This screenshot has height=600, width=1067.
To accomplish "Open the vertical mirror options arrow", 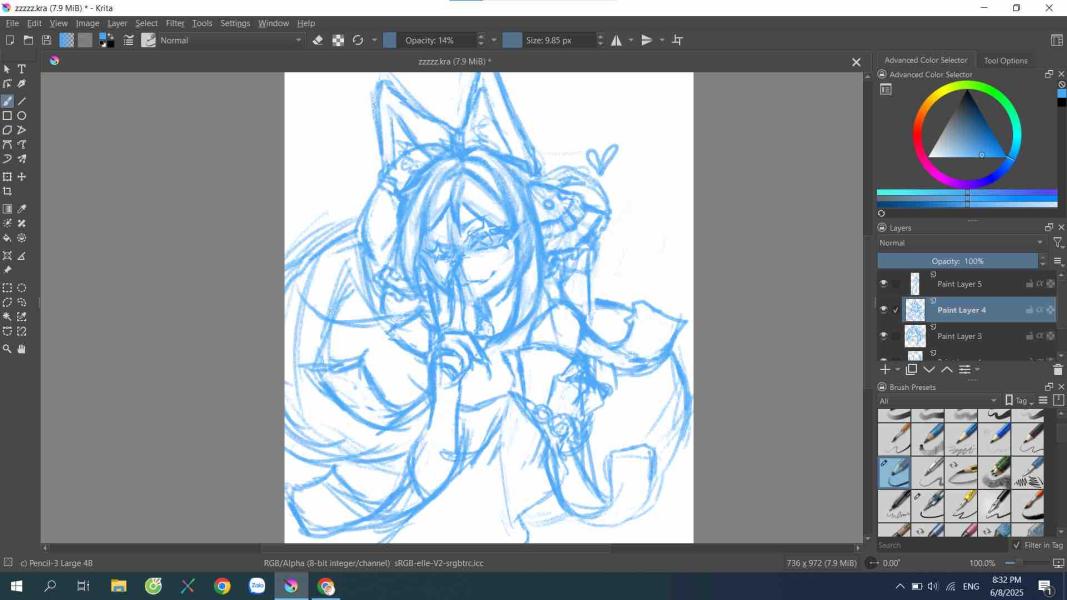I will click(x=662, y=40).
